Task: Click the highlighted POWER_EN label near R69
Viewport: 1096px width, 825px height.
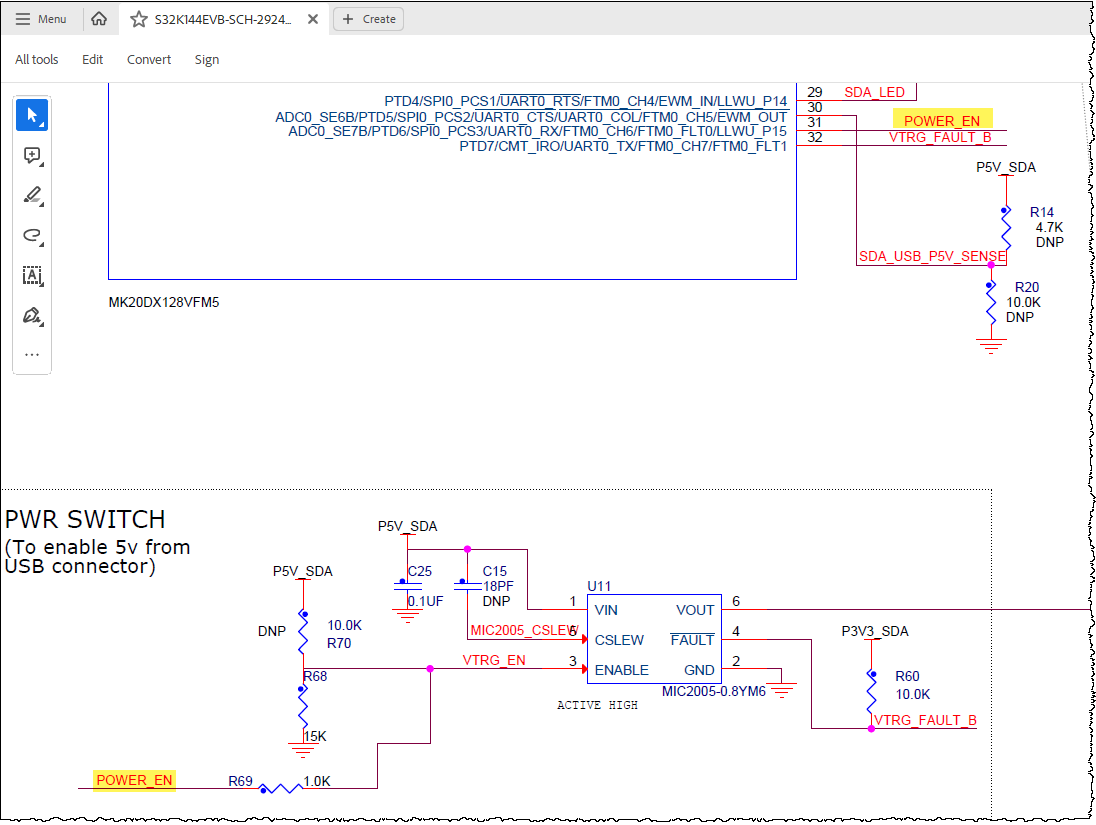Action: tap(134, 780)
